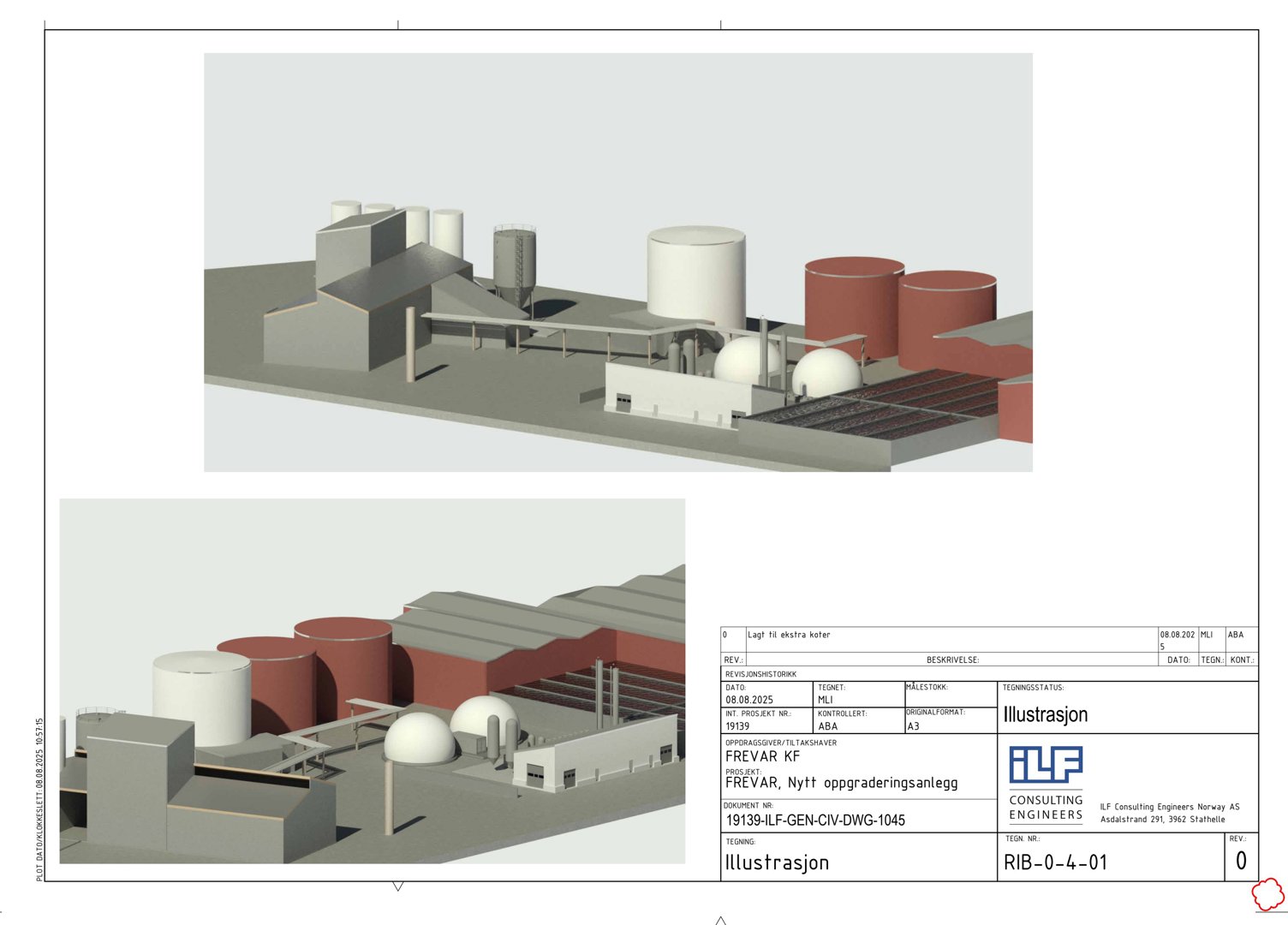The width and height of the screenshot is (1288, 925).
Task: Click the MÅLESTOKK field header
Action: pos(929,687)
